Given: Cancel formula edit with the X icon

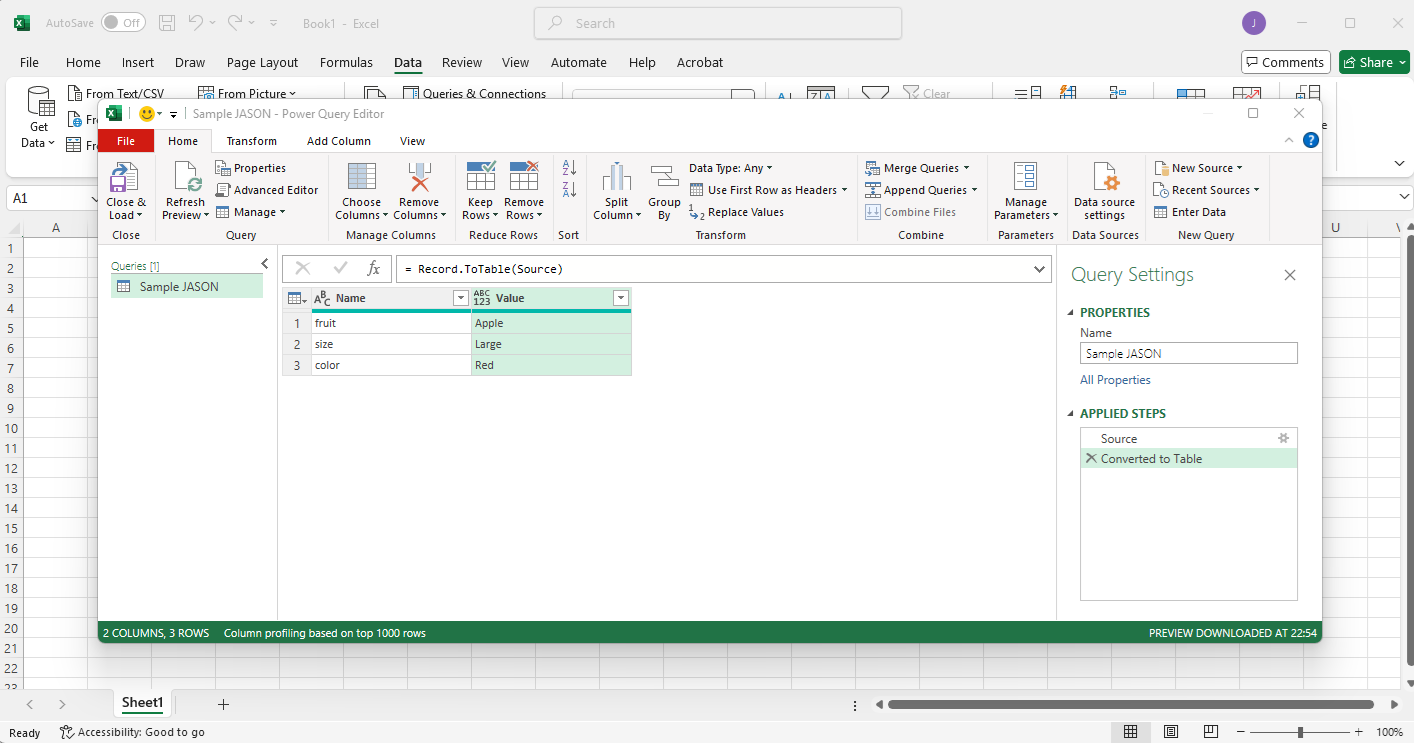Looking at the screenshot, I should pyautogui.click(x=303, y=268).
